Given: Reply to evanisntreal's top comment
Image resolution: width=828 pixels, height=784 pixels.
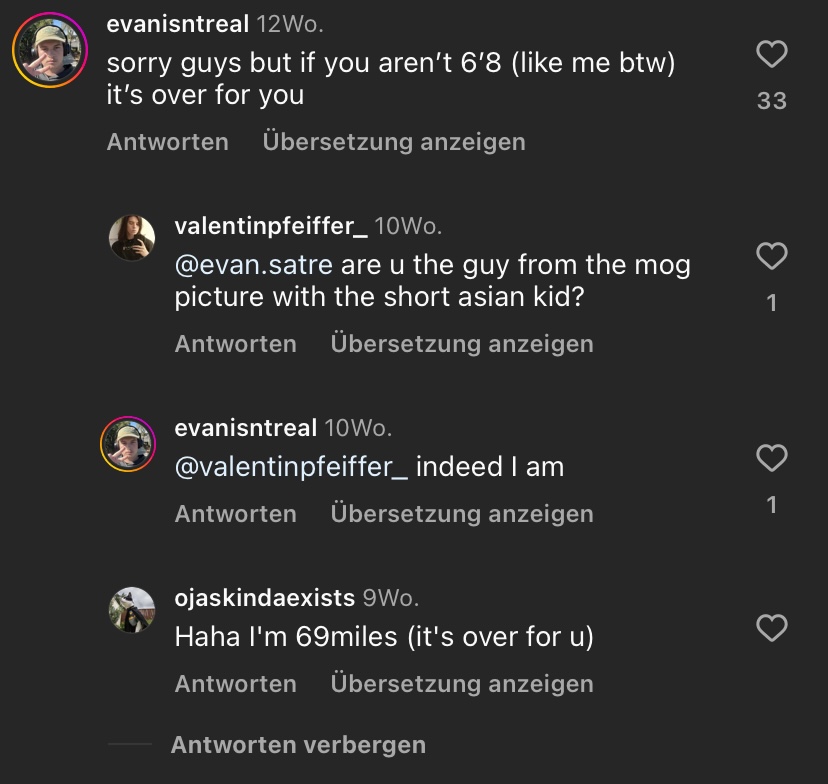Looking at the screenshot, I should click(x=167, y=142).
